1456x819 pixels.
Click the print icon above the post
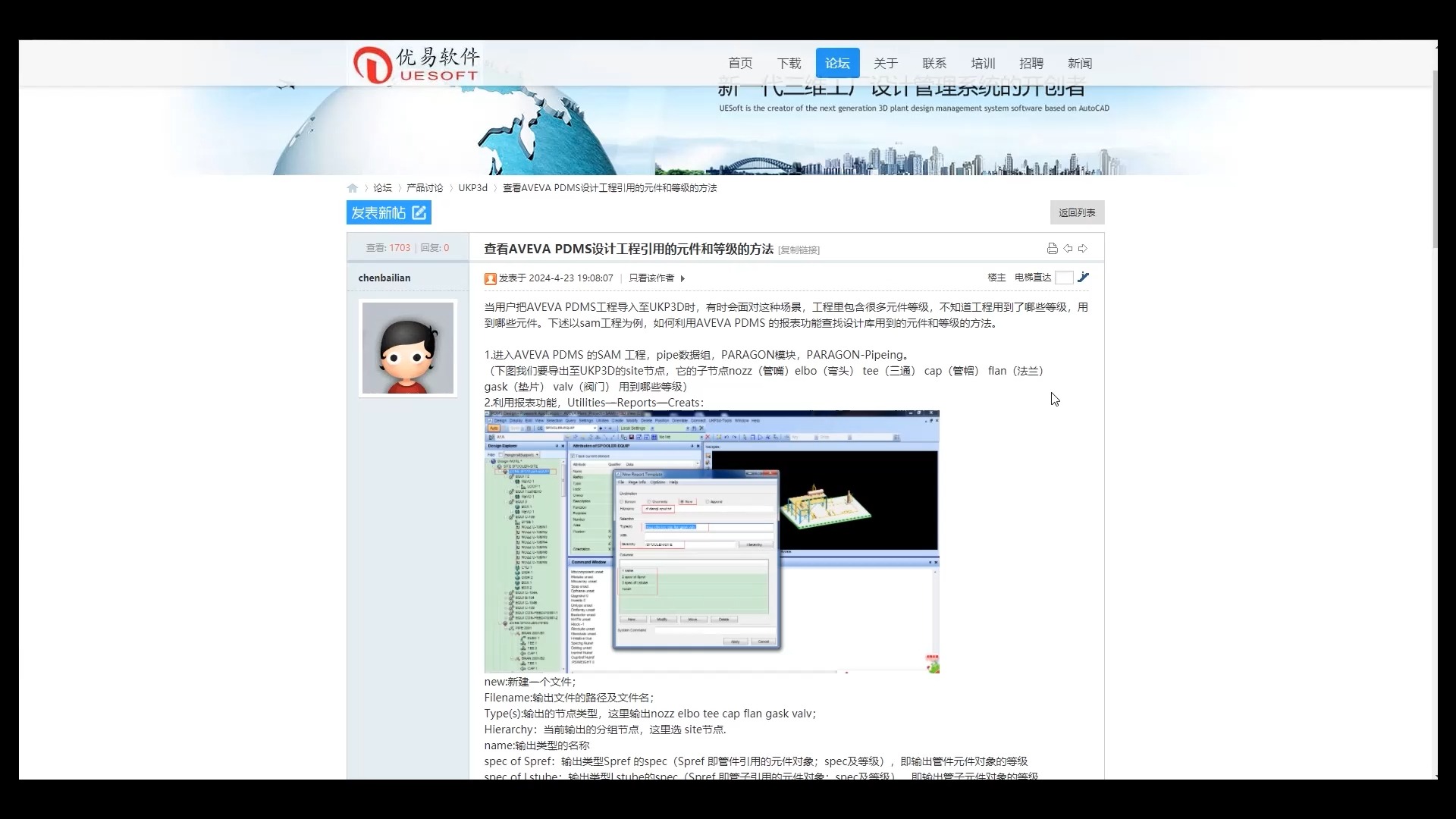(1051, 248)
